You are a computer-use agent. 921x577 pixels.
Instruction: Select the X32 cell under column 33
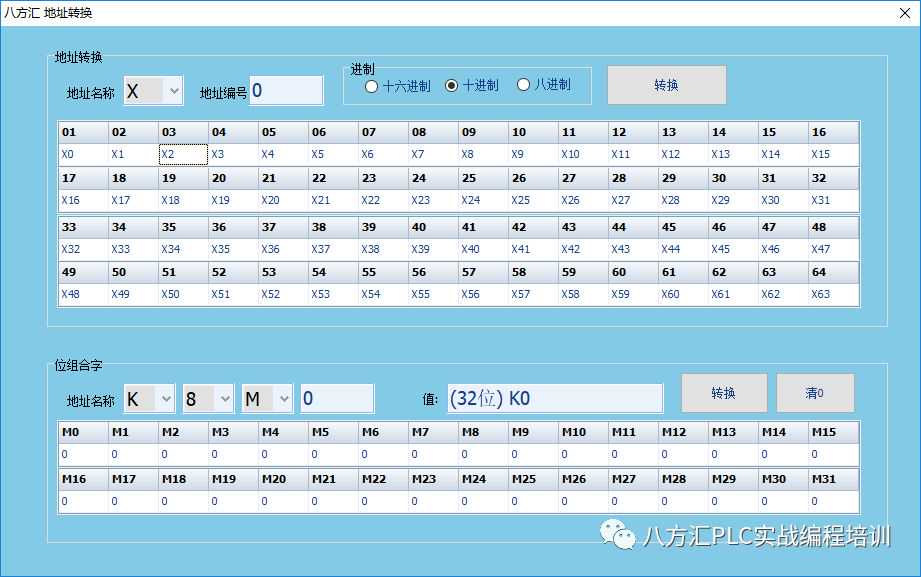pos(83,249)
